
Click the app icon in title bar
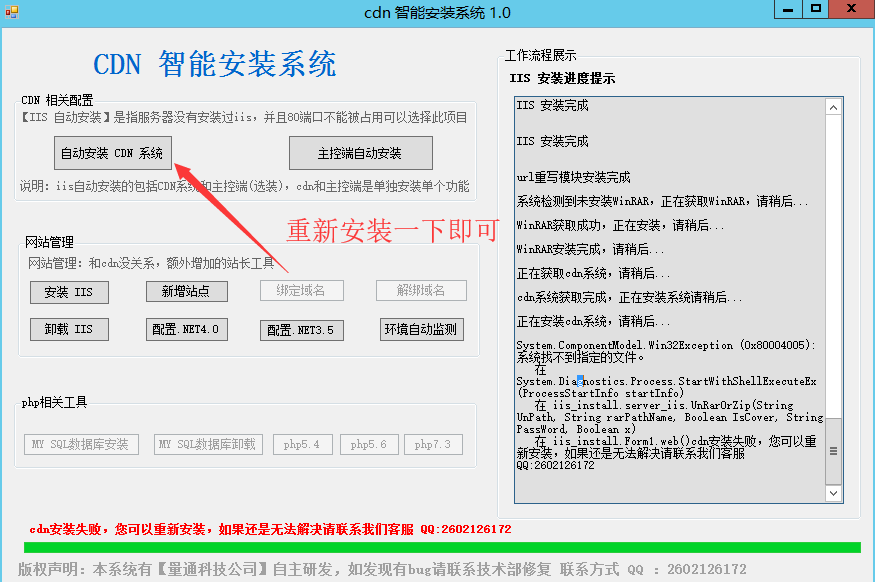point(12,12)
